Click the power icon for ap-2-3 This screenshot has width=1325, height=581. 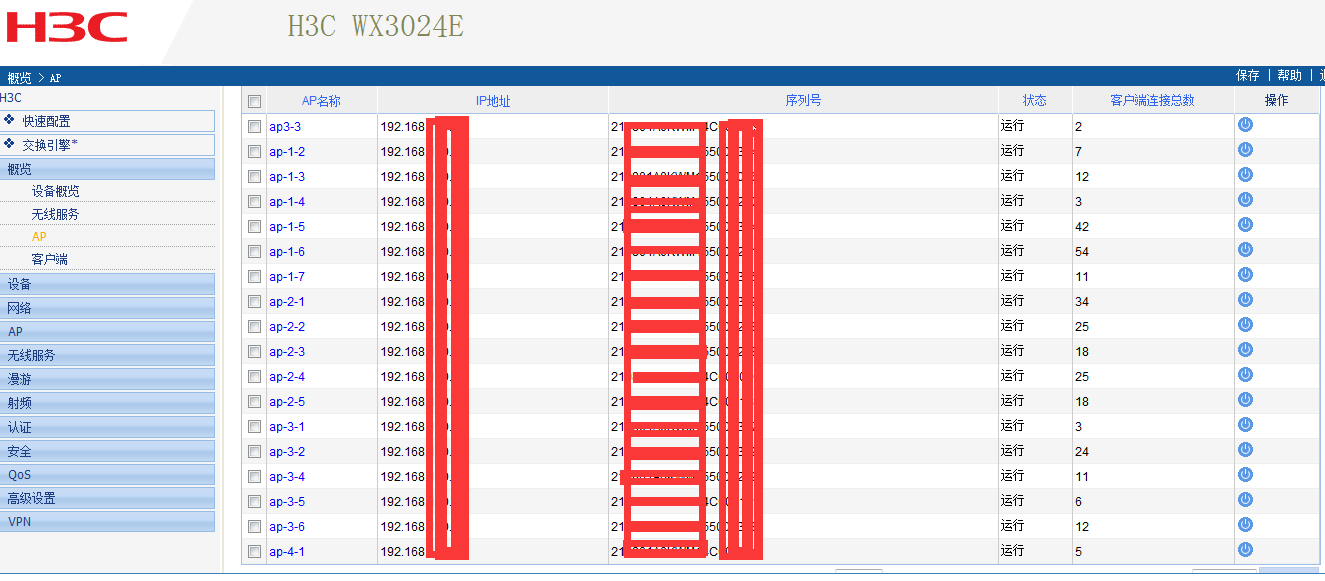(x=1245, y=350)
